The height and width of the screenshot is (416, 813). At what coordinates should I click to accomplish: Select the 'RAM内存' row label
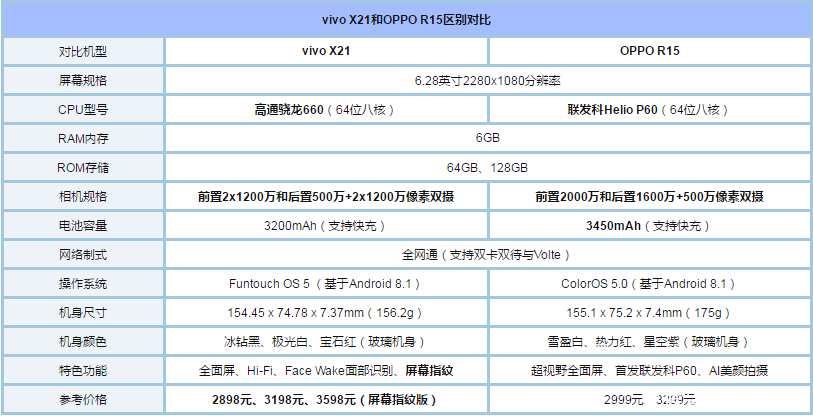pos(83,138)
